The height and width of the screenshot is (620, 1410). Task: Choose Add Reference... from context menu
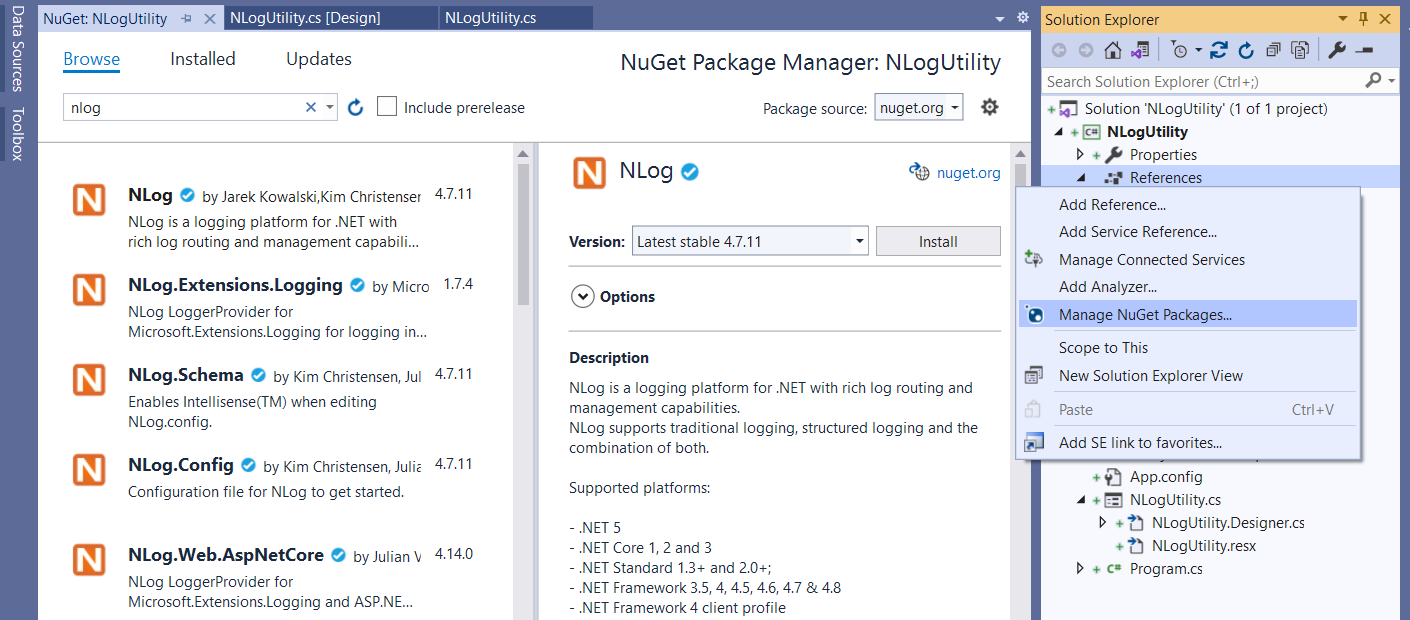coord(1188,204)
